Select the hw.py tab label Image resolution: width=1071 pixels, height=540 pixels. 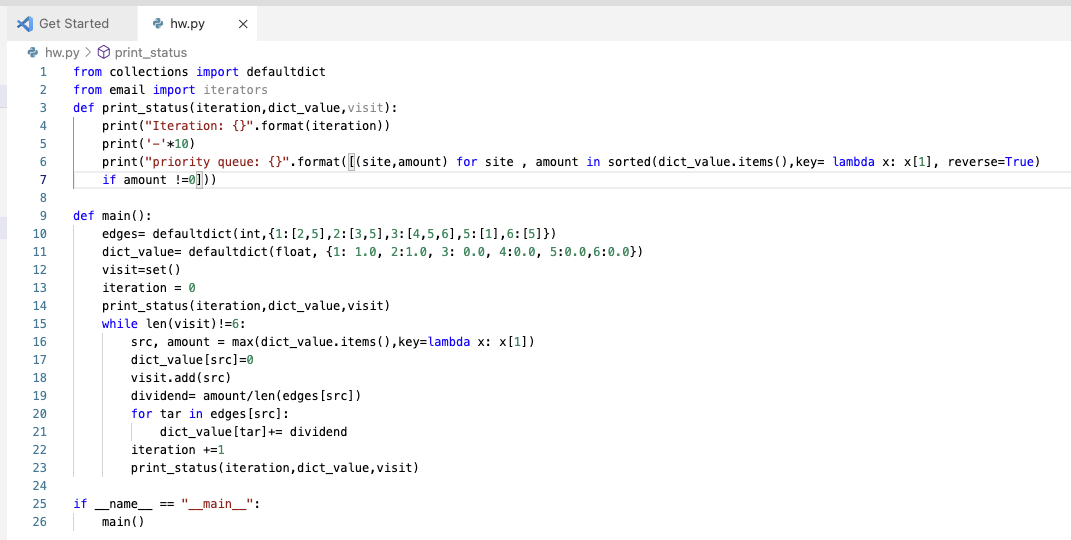pyautogui.click(x=187, y=23)
